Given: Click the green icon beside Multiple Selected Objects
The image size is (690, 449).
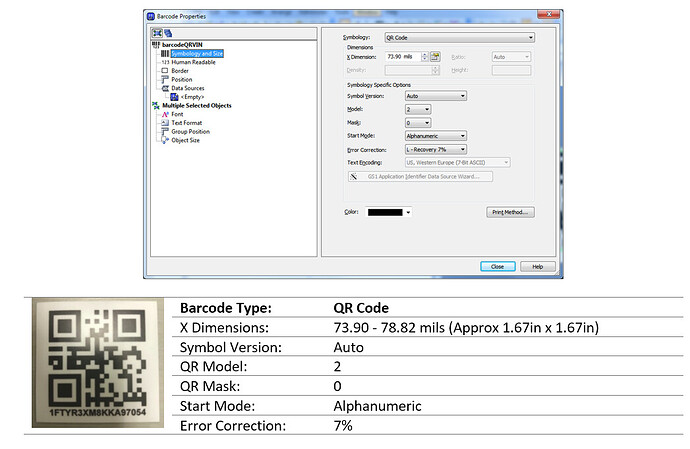Looking at the screenshot, I should (156, 106).
